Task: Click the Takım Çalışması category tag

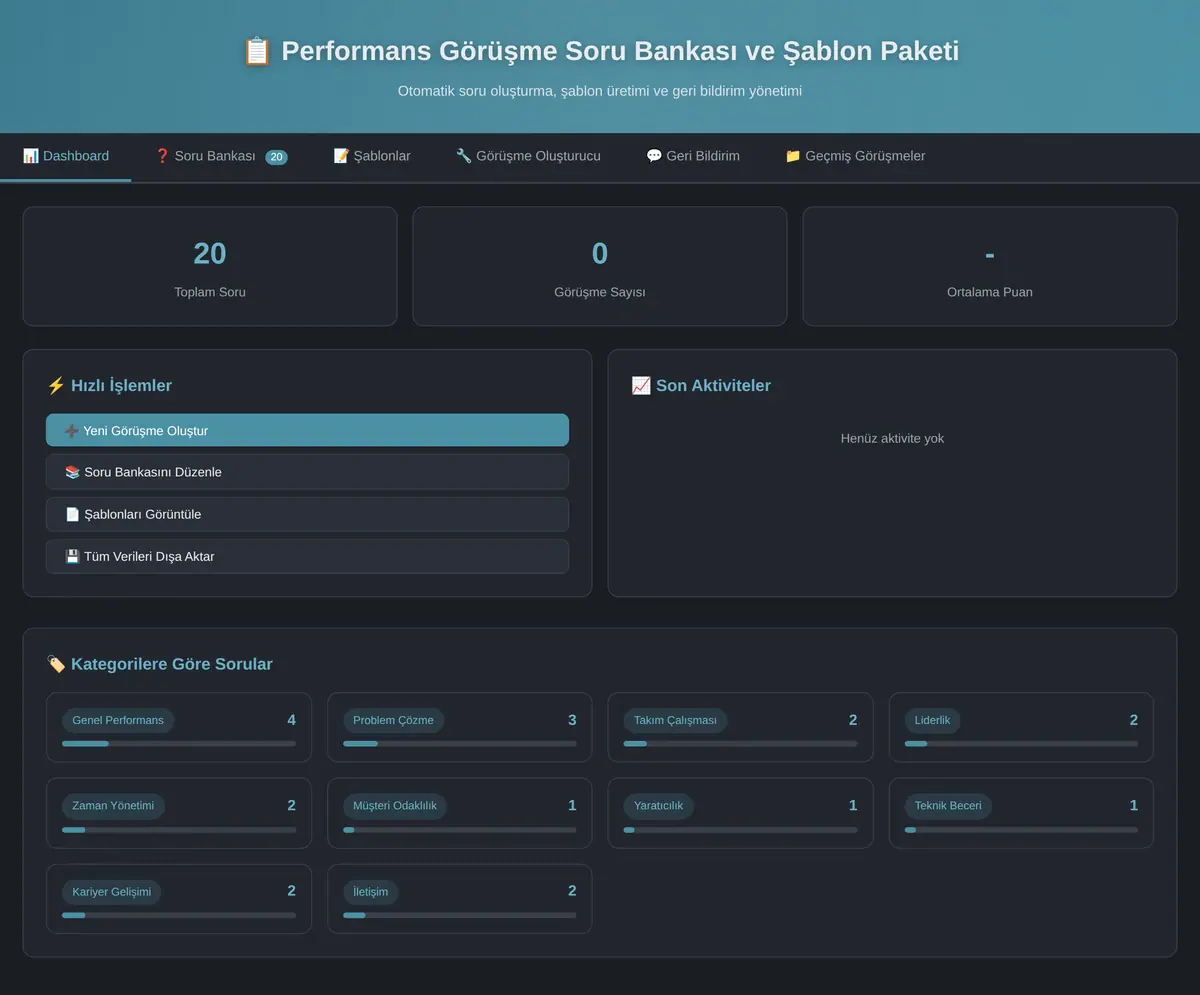Action: [x=675, y=720]
